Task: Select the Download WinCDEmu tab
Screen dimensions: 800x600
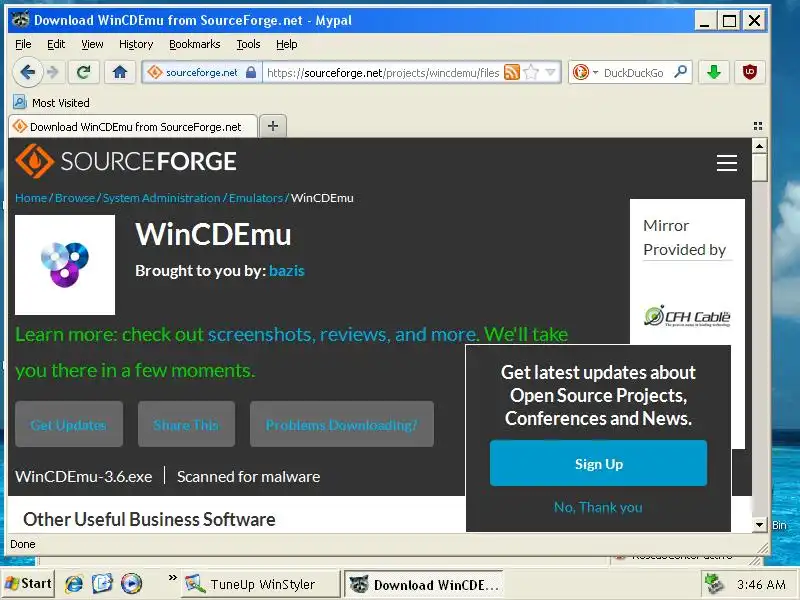Action: [x=133, y=127]
